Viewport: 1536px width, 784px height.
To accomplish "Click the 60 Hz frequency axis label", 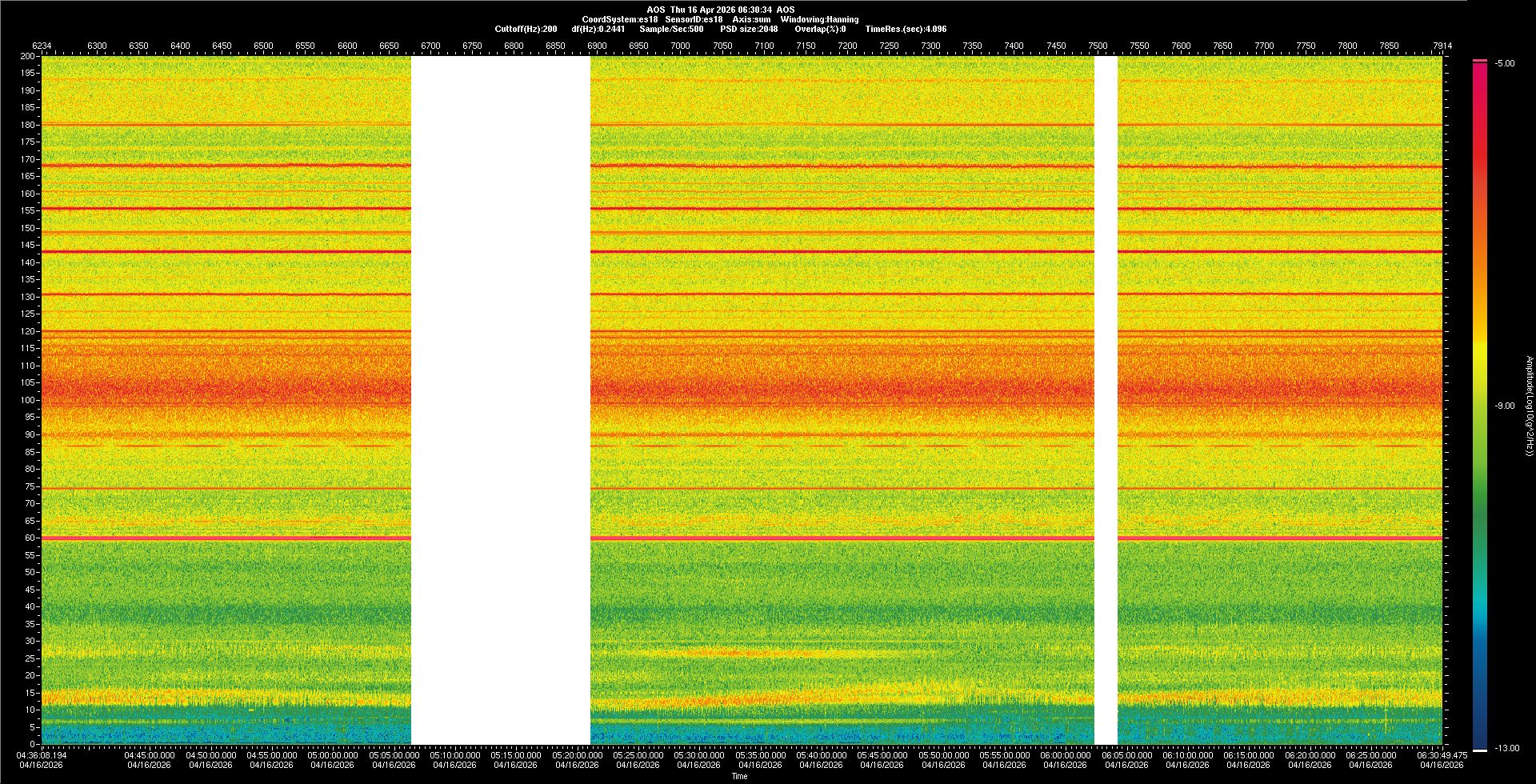I will tap(29, 538).
